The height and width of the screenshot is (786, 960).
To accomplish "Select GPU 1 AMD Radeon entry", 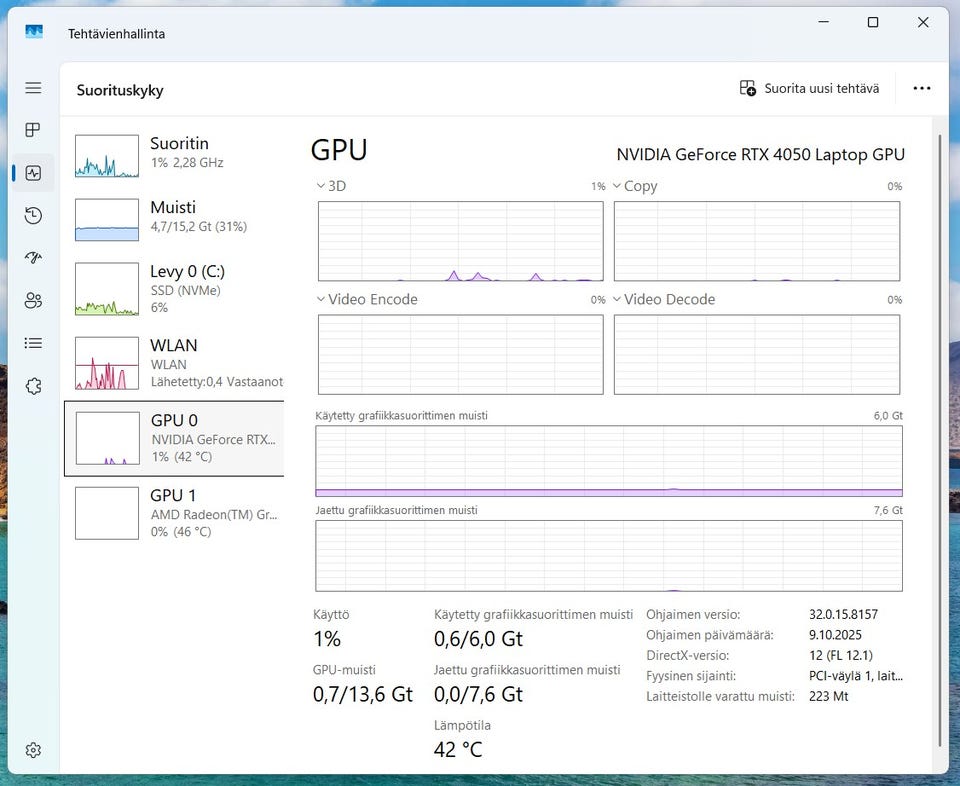I will pos(174,512).
